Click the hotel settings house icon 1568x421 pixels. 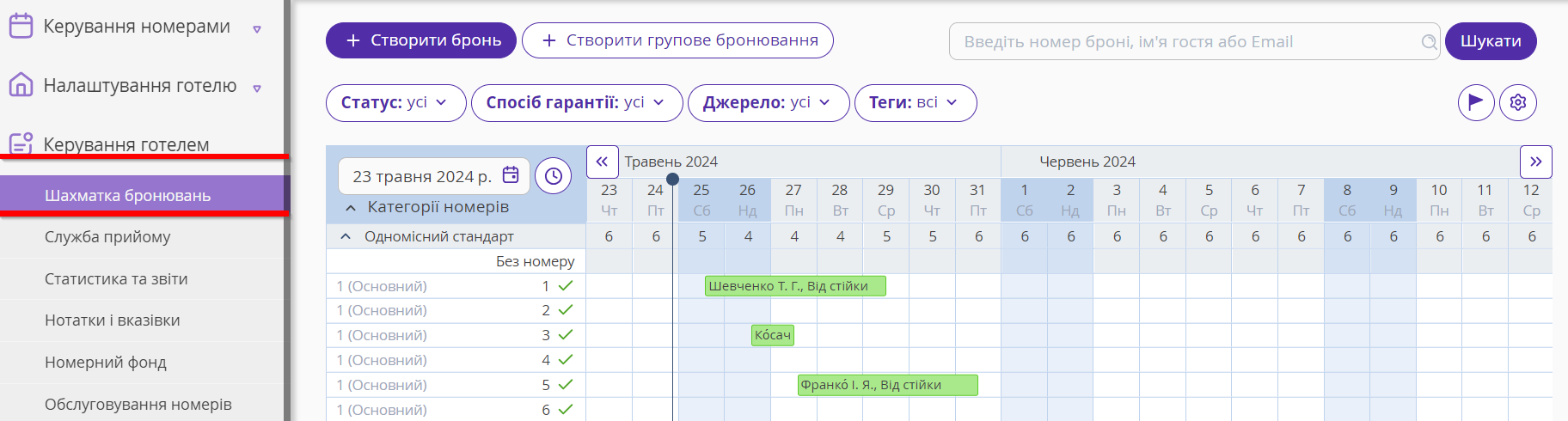tap(21, 85)
